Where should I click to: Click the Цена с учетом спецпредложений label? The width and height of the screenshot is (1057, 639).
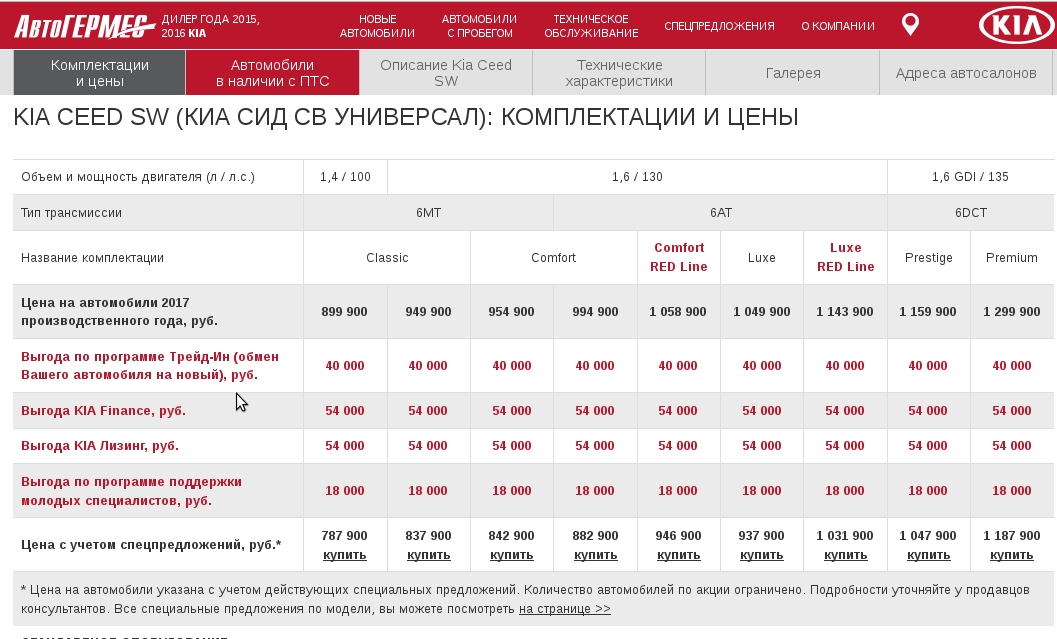(151, 545)
